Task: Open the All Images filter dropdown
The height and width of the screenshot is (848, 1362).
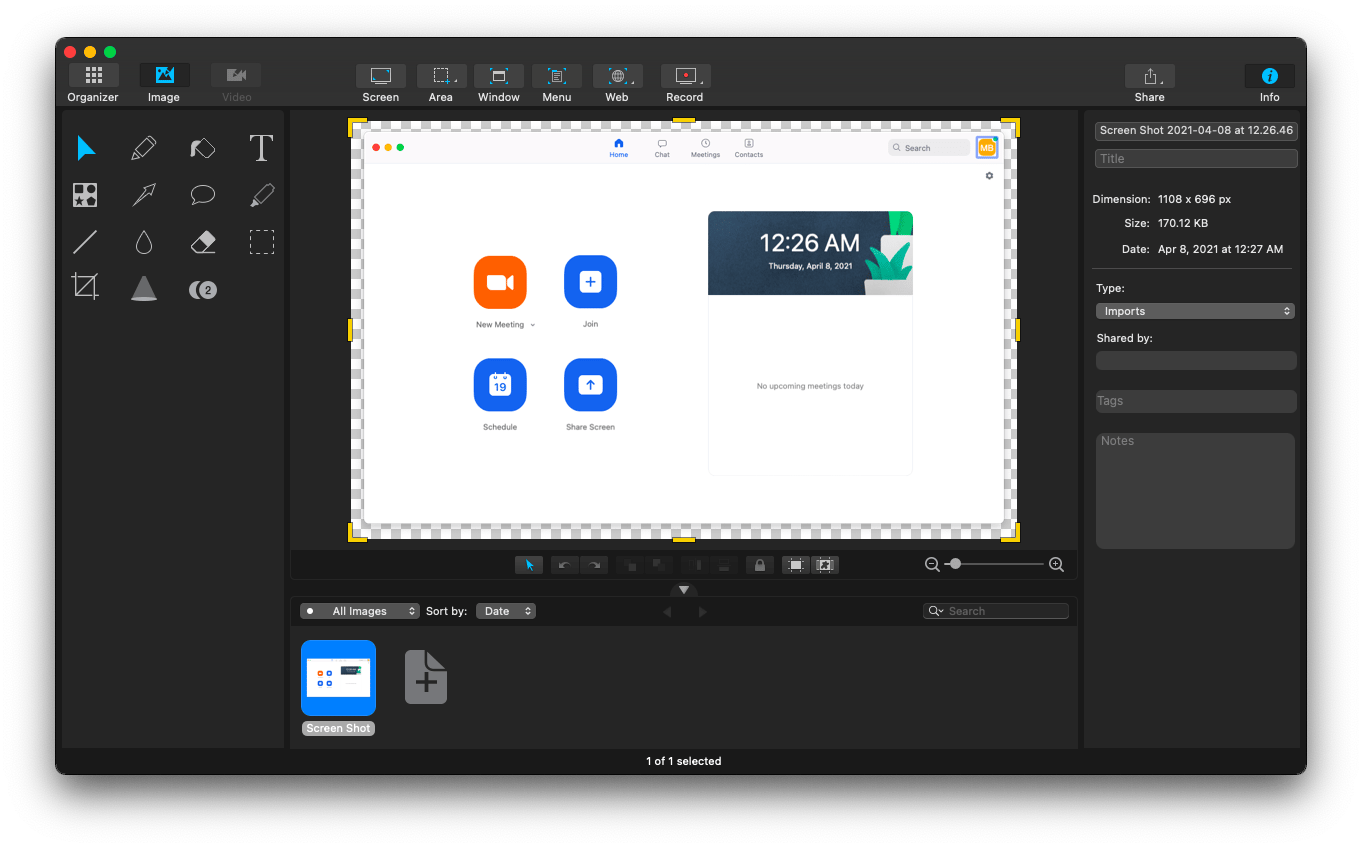Action: point(360,611)
